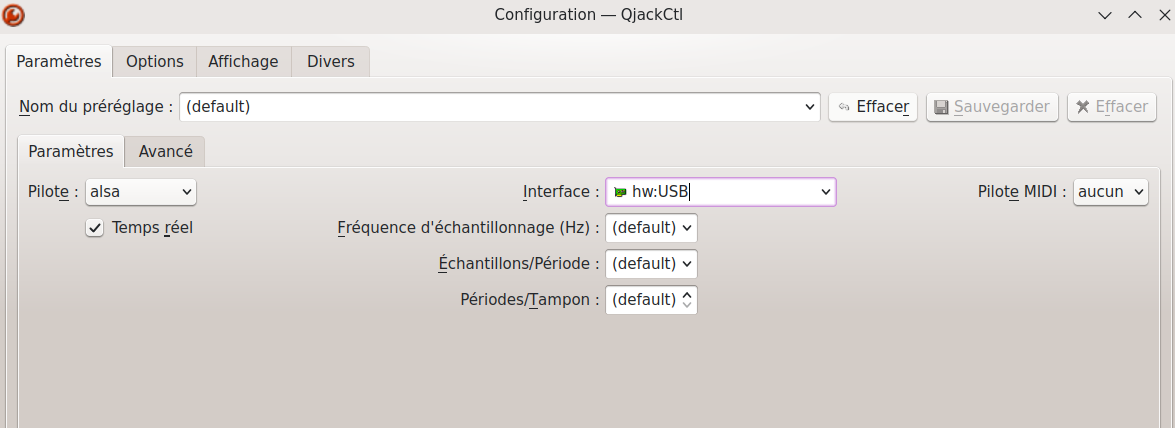Close the Configuration window

pyautogui.click(x=1161, y=15)
